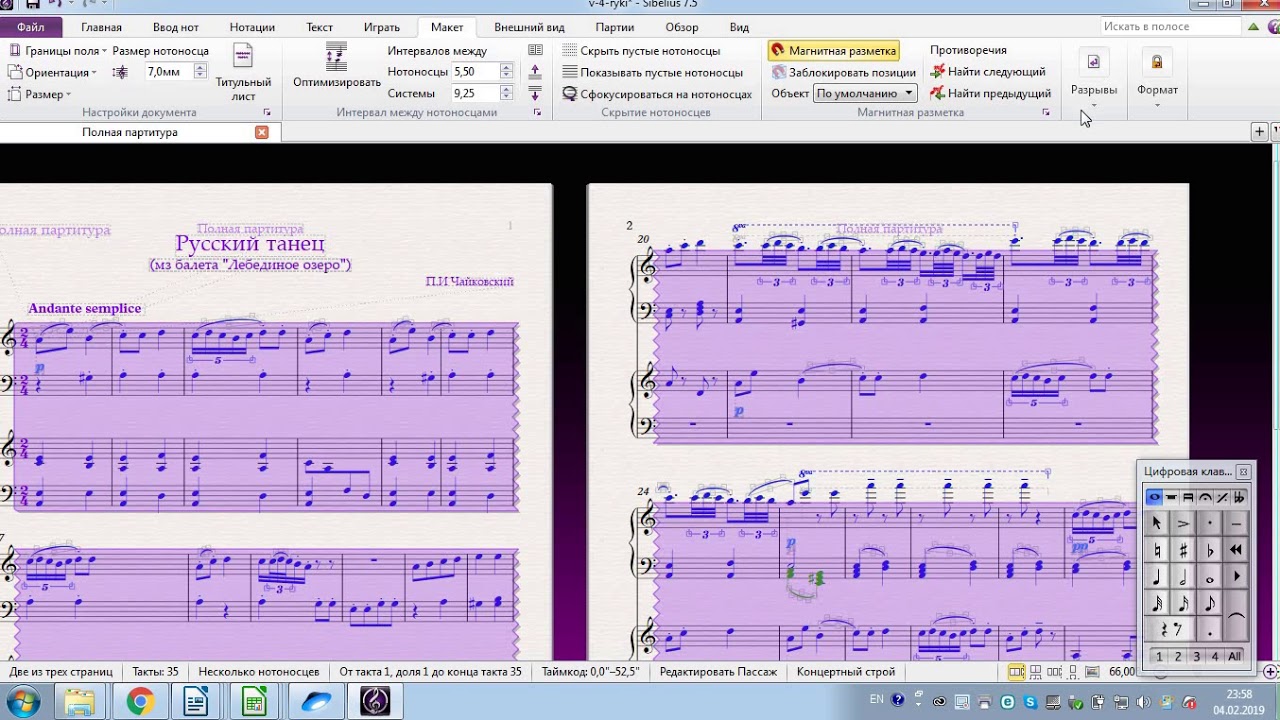Screen dimensions: 1280x720
Task: Open the keypad layout tab with the double-beam symbol
Action: pyautogui.click(x=1188, y=497)
